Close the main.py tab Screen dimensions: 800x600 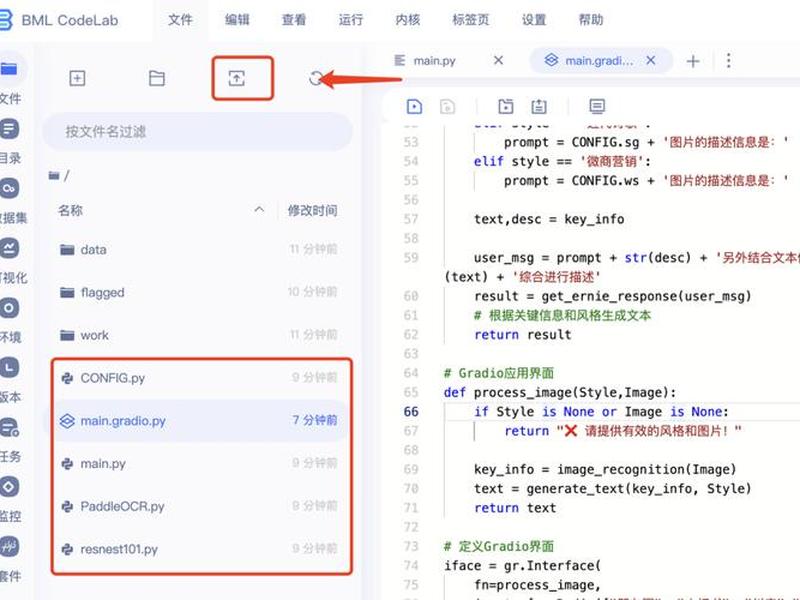[498, 60]
